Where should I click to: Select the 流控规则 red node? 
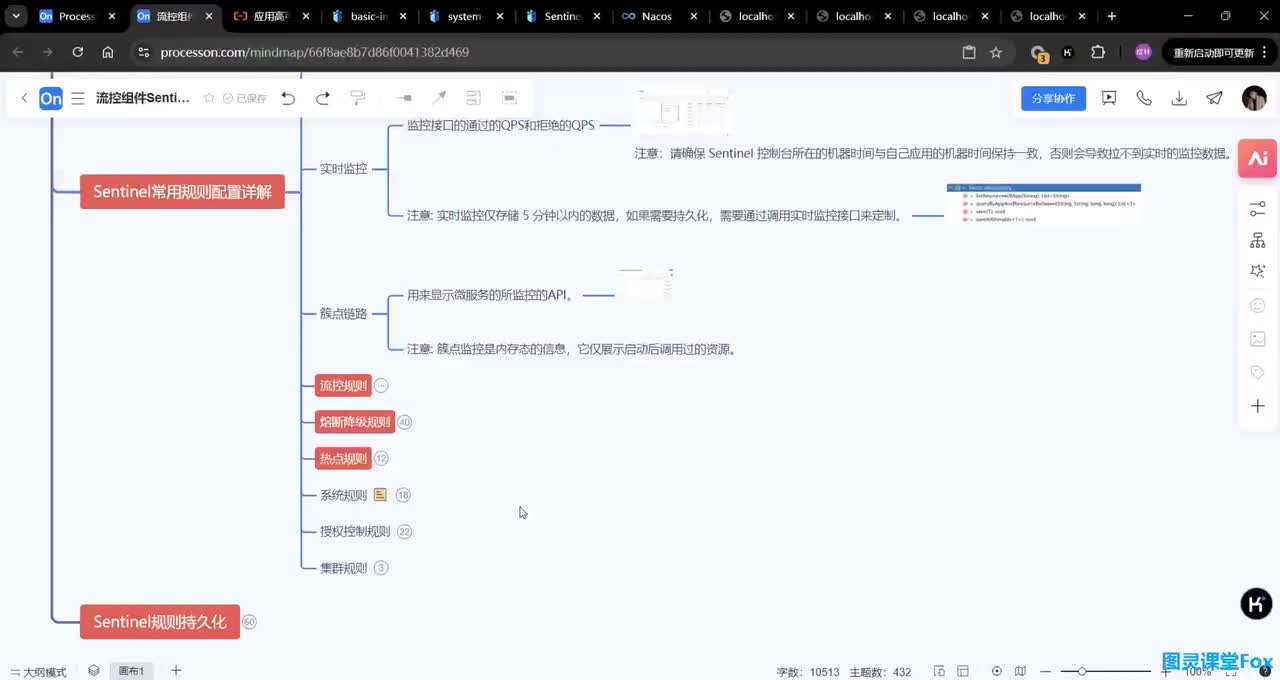(x=342, y=386)
